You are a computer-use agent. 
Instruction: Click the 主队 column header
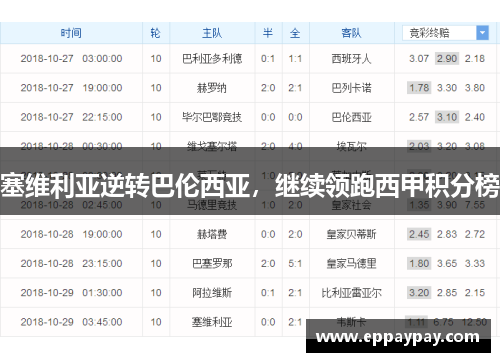[212, 33]
